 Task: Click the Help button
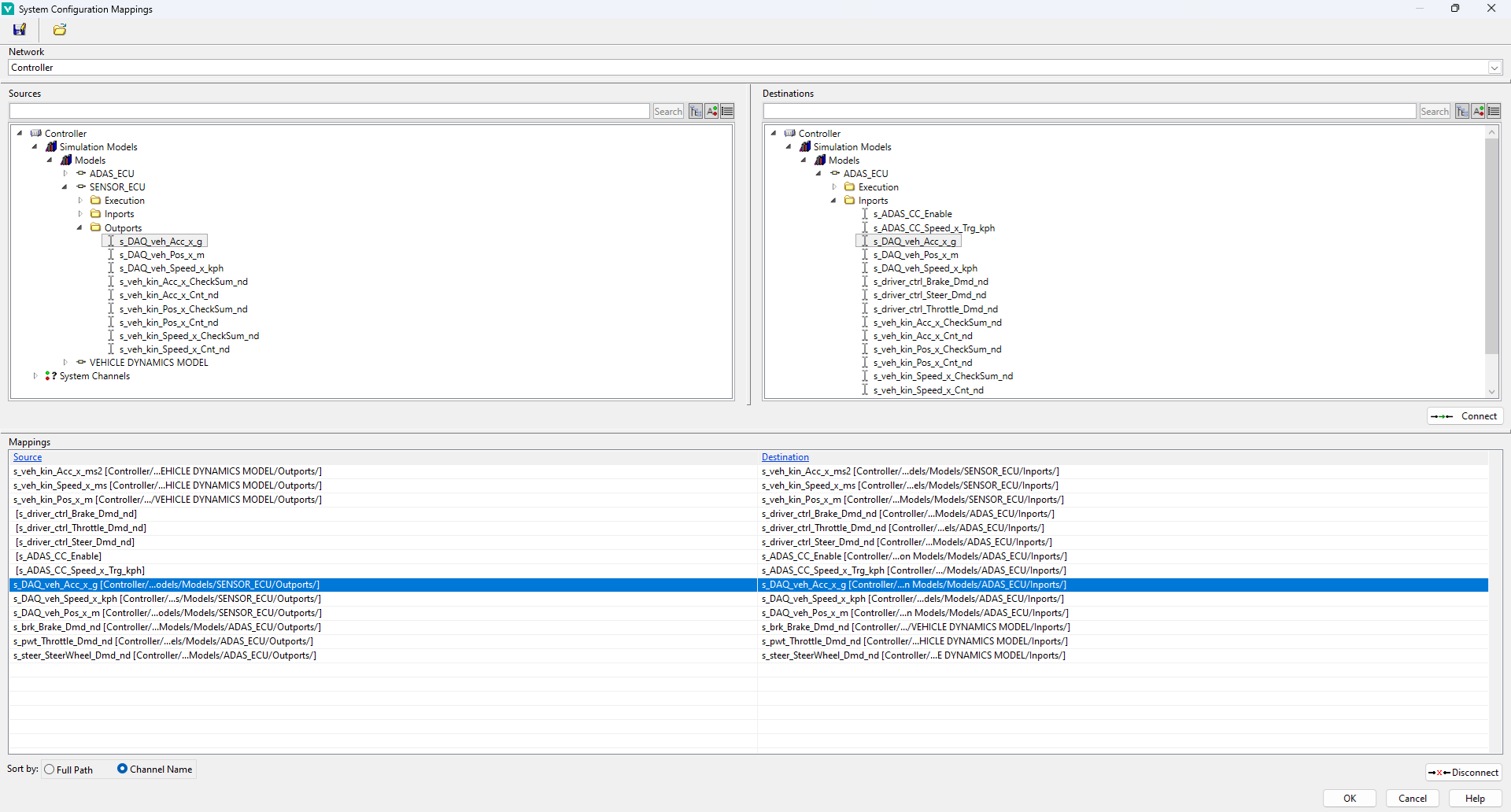[1476, 799]
